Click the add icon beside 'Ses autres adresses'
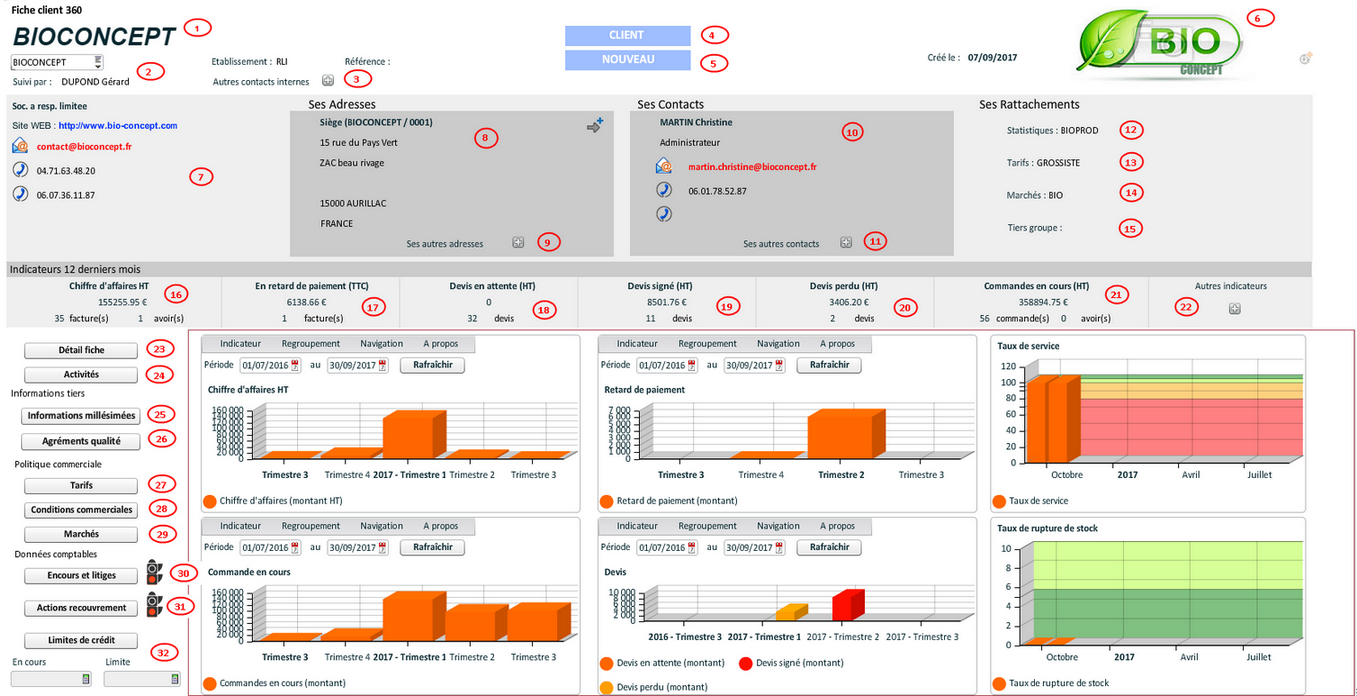Image resolution: width=1357 pixels, height=696 pixels. 518,241
